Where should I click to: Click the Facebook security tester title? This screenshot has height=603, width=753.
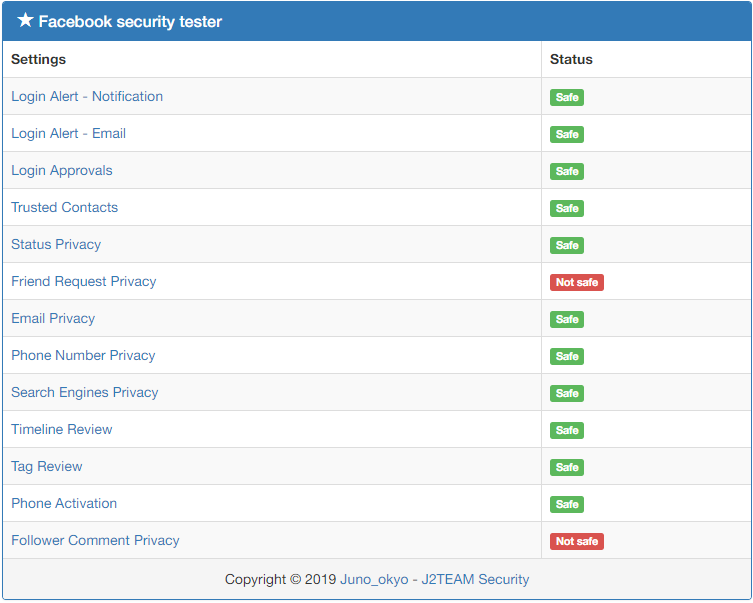[x=130, y=22]
